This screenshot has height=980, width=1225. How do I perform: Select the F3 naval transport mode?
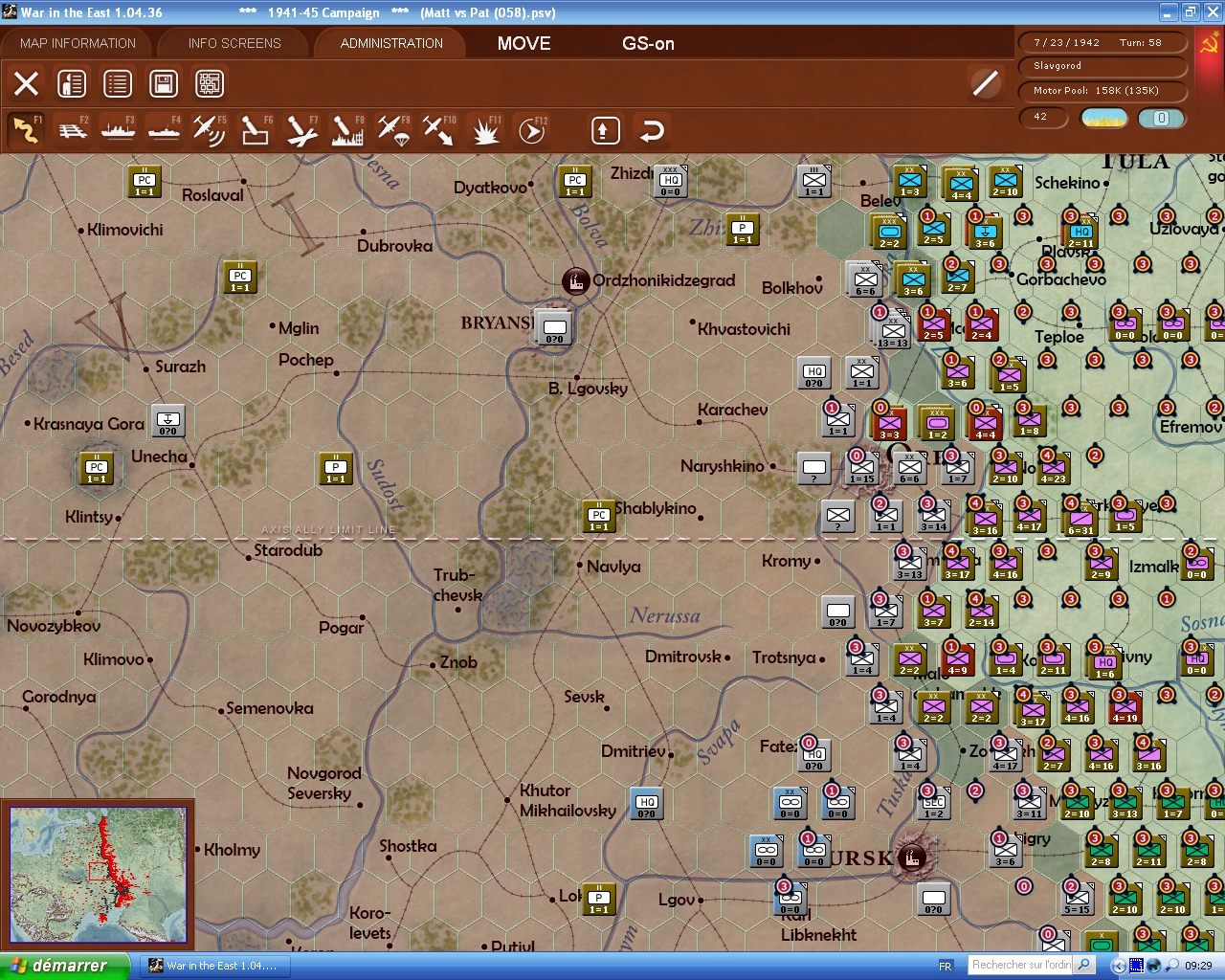pos(119,130)
